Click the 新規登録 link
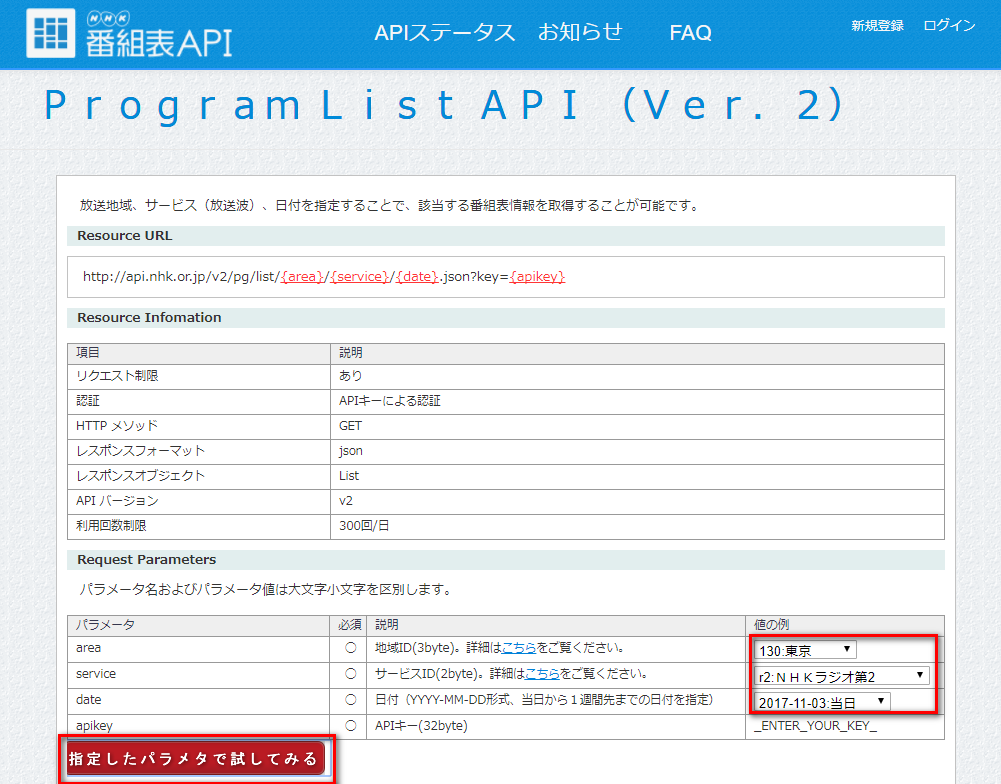Image resolution: width=1001 pixels, height=784 pixels. click(876, 26)
